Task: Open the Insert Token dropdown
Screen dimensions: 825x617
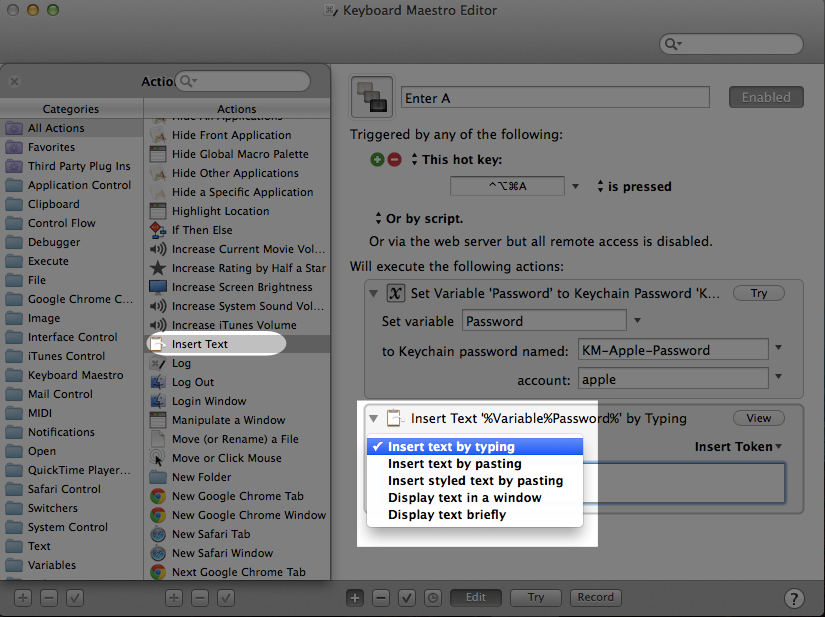Action: [738, 447]
